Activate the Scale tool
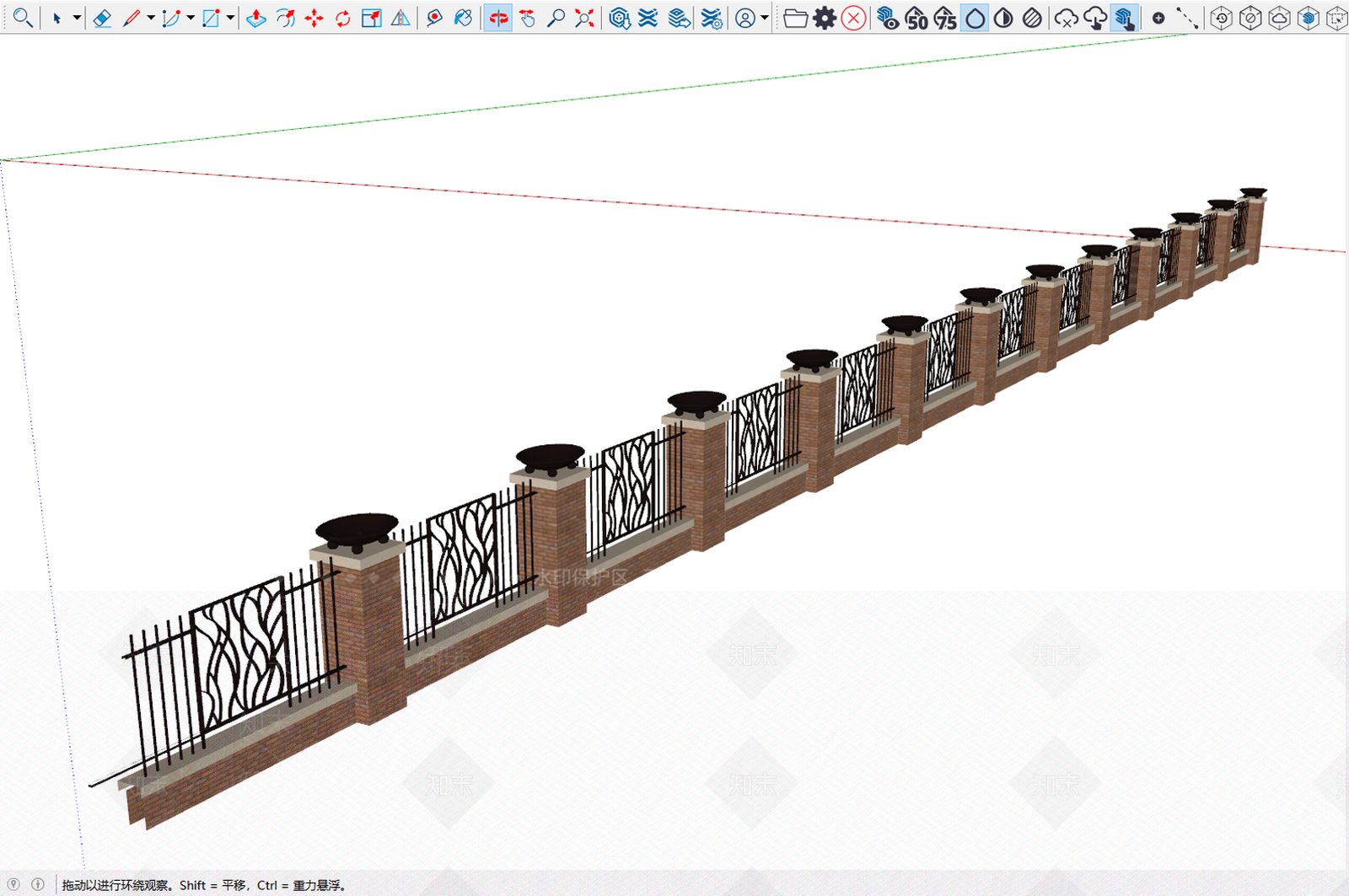Viewport: 1349px width, 896px height. pos(372,18)
